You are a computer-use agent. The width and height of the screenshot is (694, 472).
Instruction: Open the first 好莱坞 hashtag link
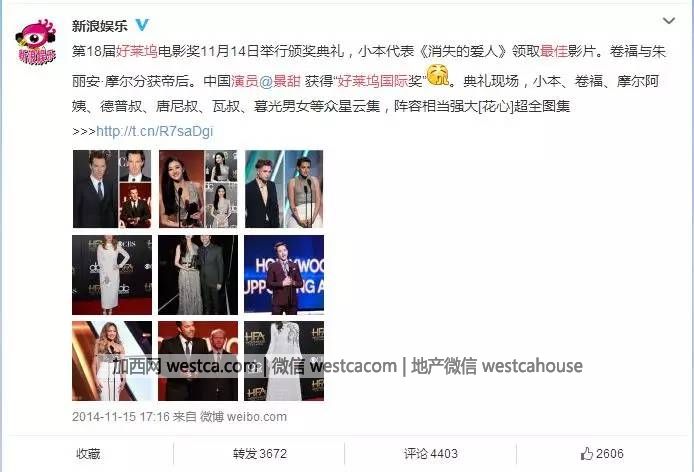[x=137, y=51]
